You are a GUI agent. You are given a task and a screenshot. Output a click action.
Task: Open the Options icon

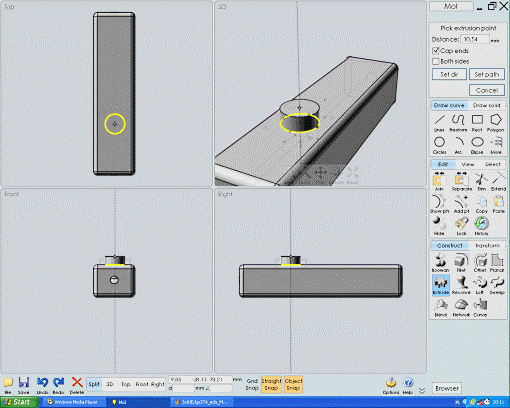point(391,386)
